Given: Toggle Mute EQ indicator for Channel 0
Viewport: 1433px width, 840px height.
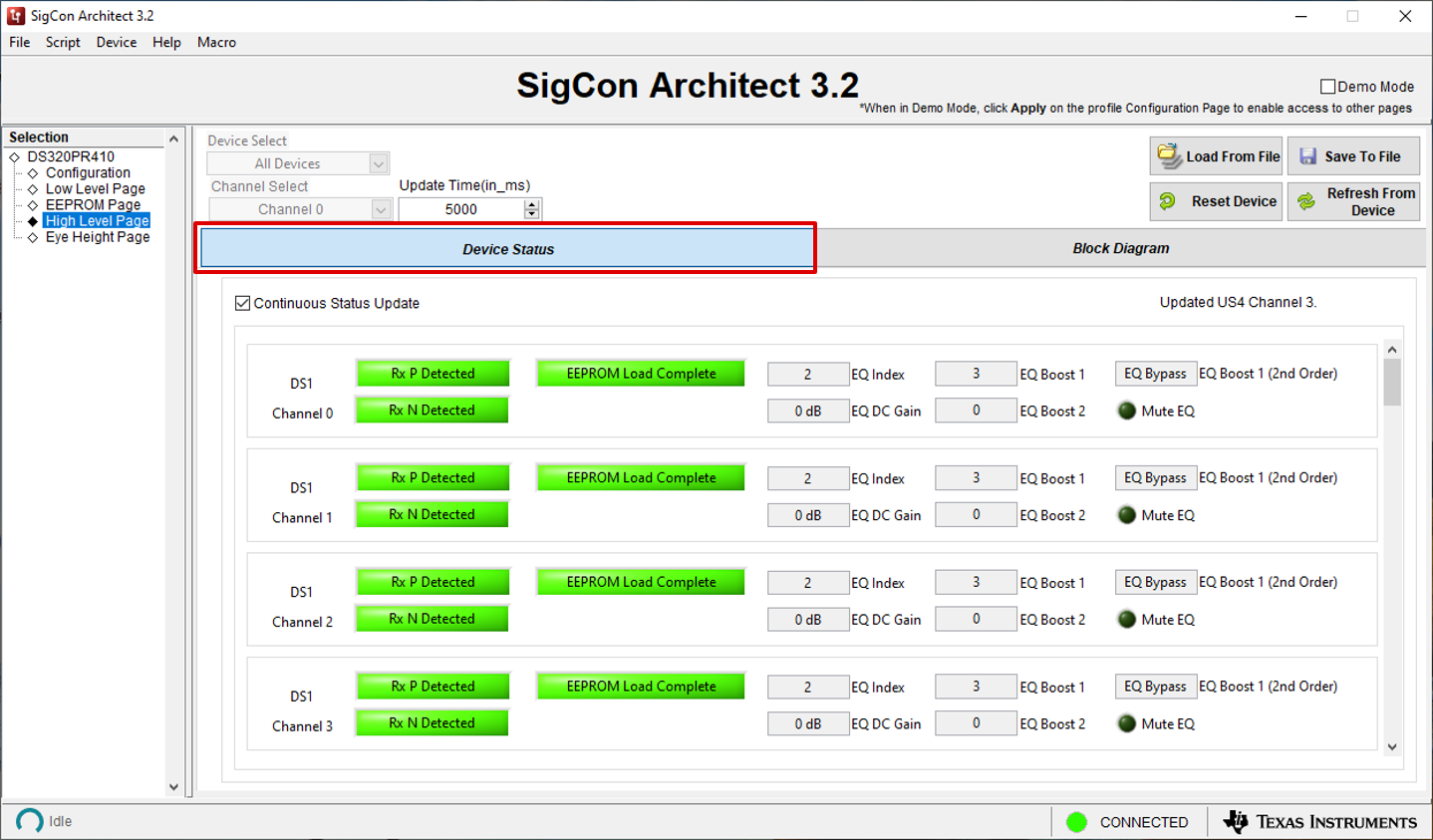Looking at the screenshot, I should click(1127, 411).
